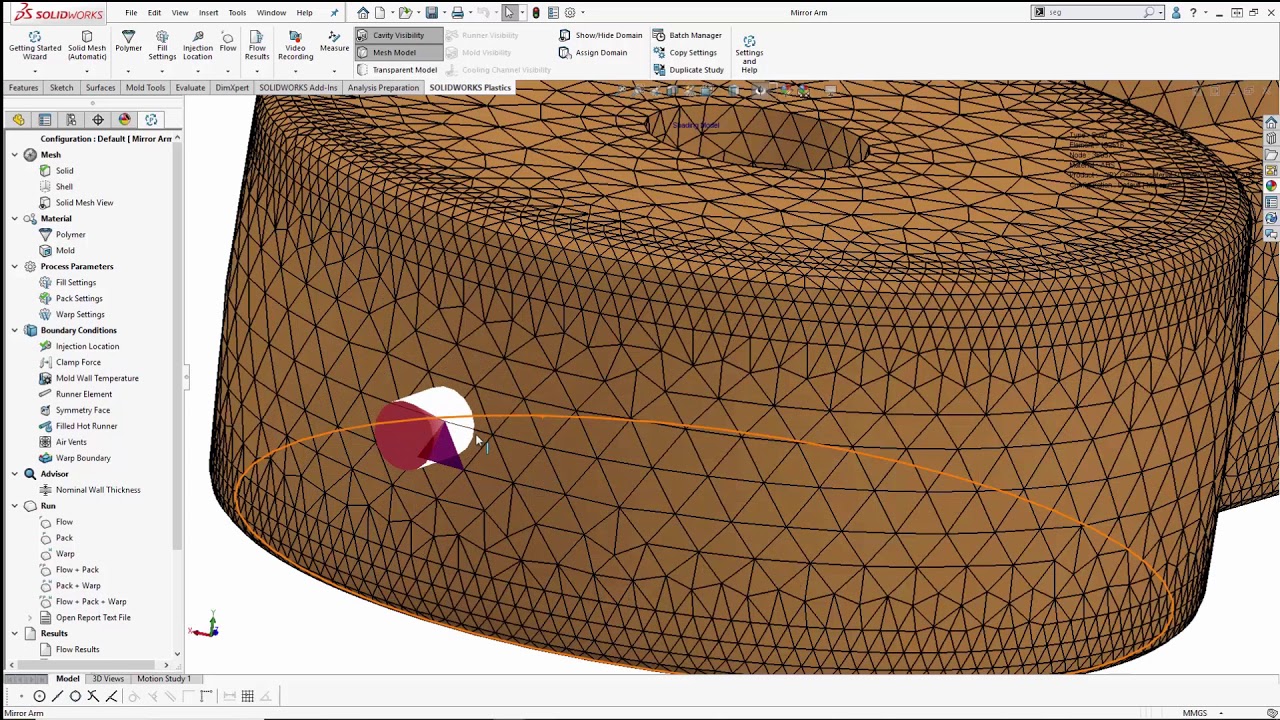
Task: Switch to the Mold Tools tab
Action: click(145, 88)
